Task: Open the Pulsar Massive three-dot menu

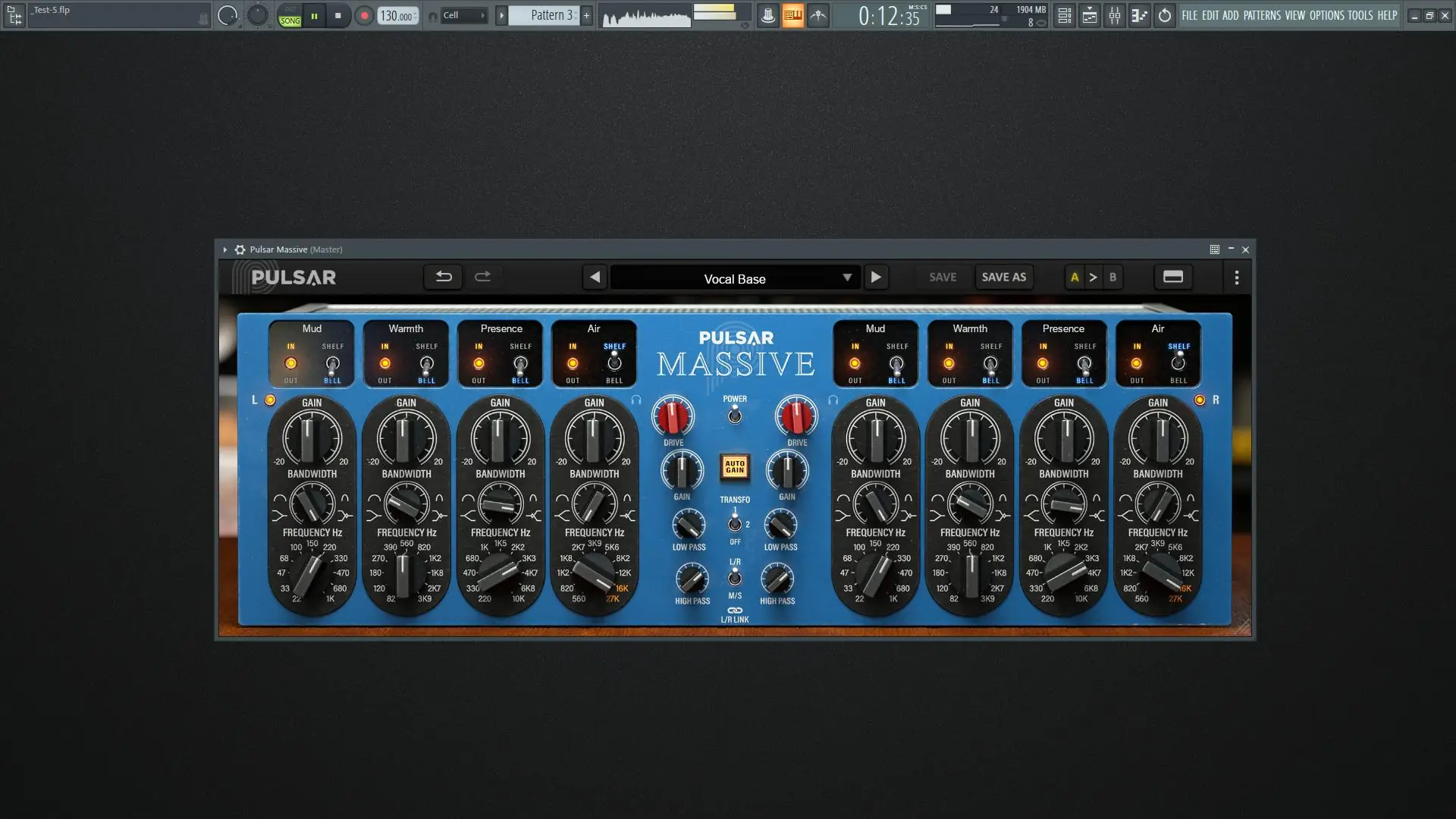Action: click(1237, 278)
